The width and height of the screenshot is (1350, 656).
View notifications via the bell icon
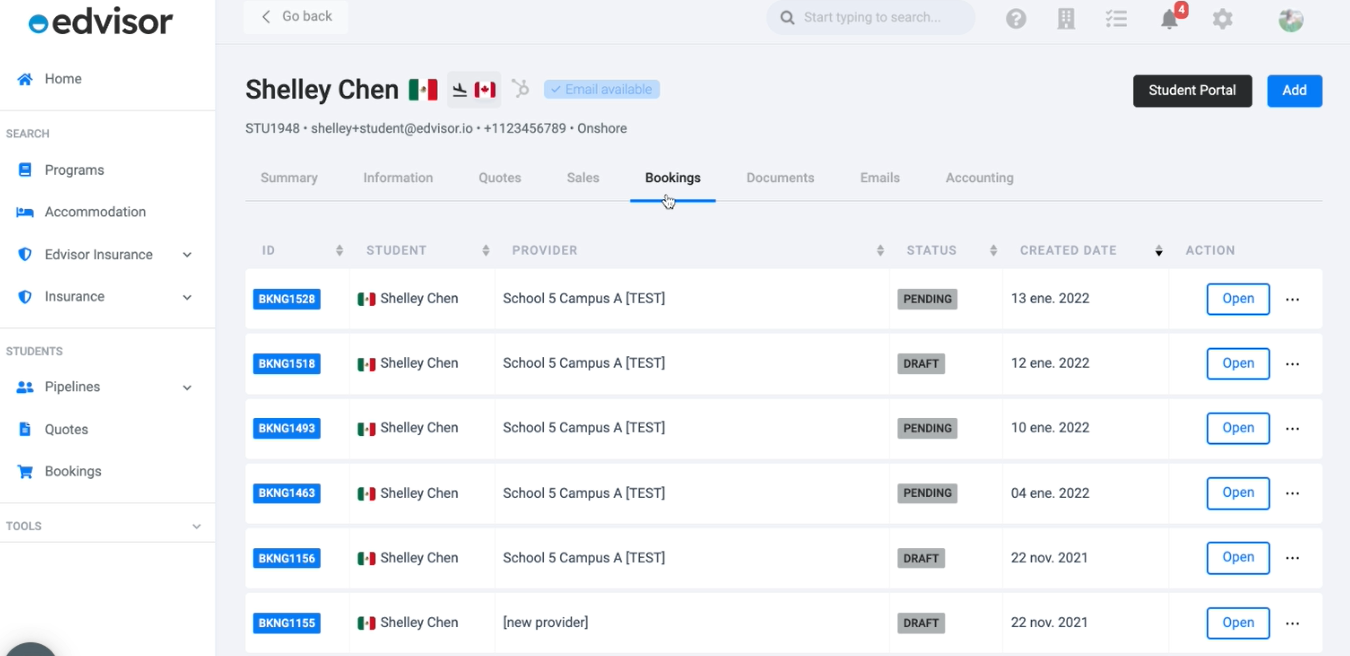(x=1169, y=19)
